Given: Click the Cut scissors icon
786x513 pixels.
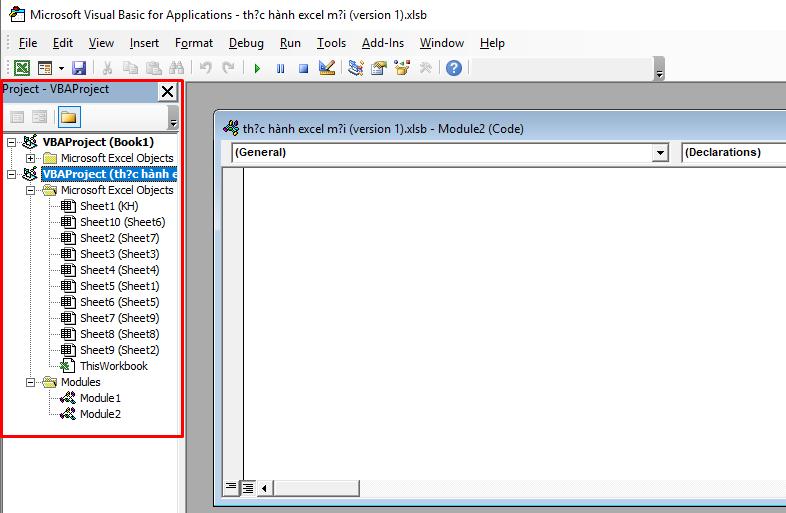Looking at the screenshot, I should point(107,68).
